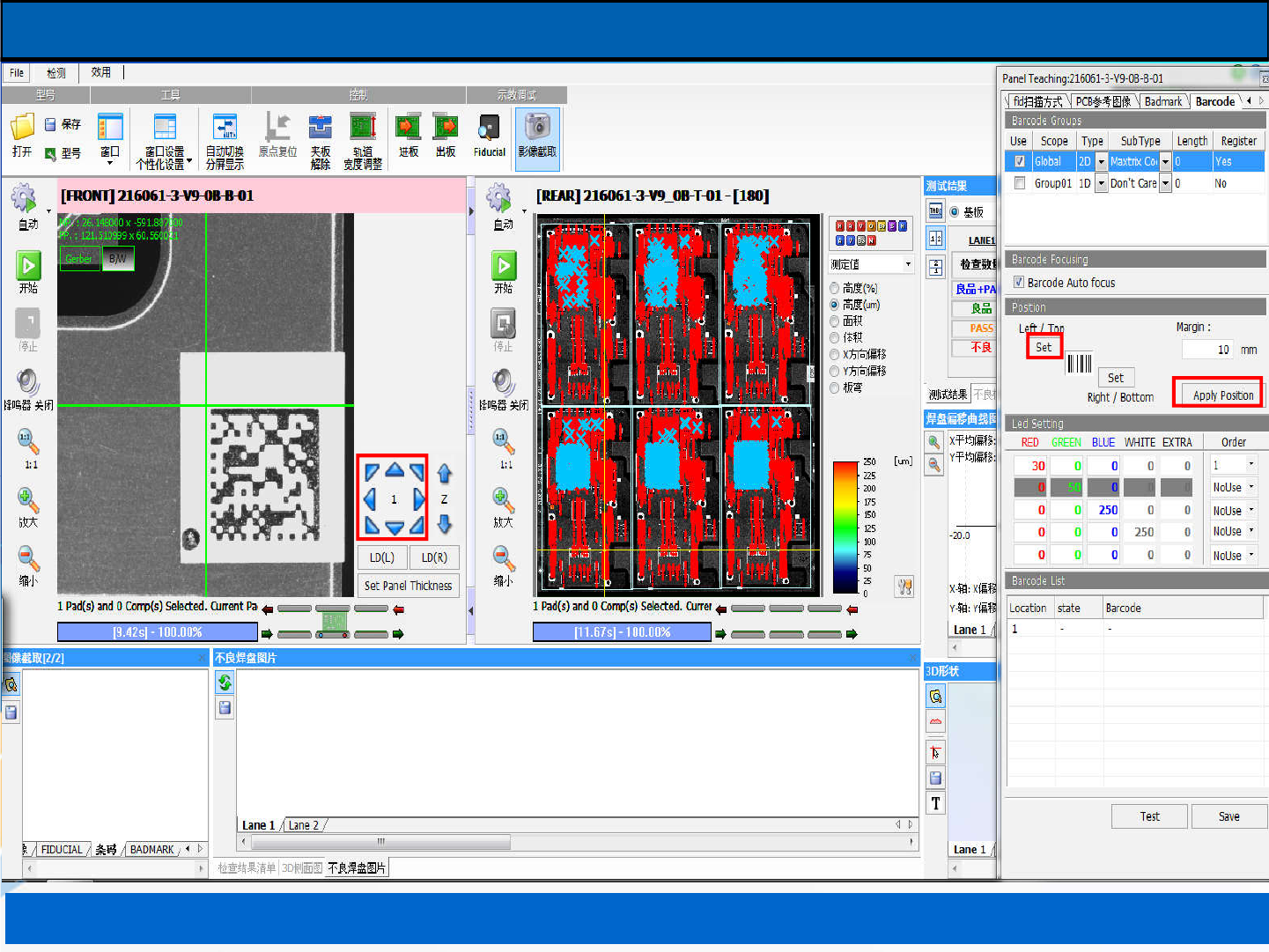Image resolution: width=1269 pixels, height=952 pixels.
Task: Toggle the Barcode Auto focus checkbox
Action: (1019, 283)
